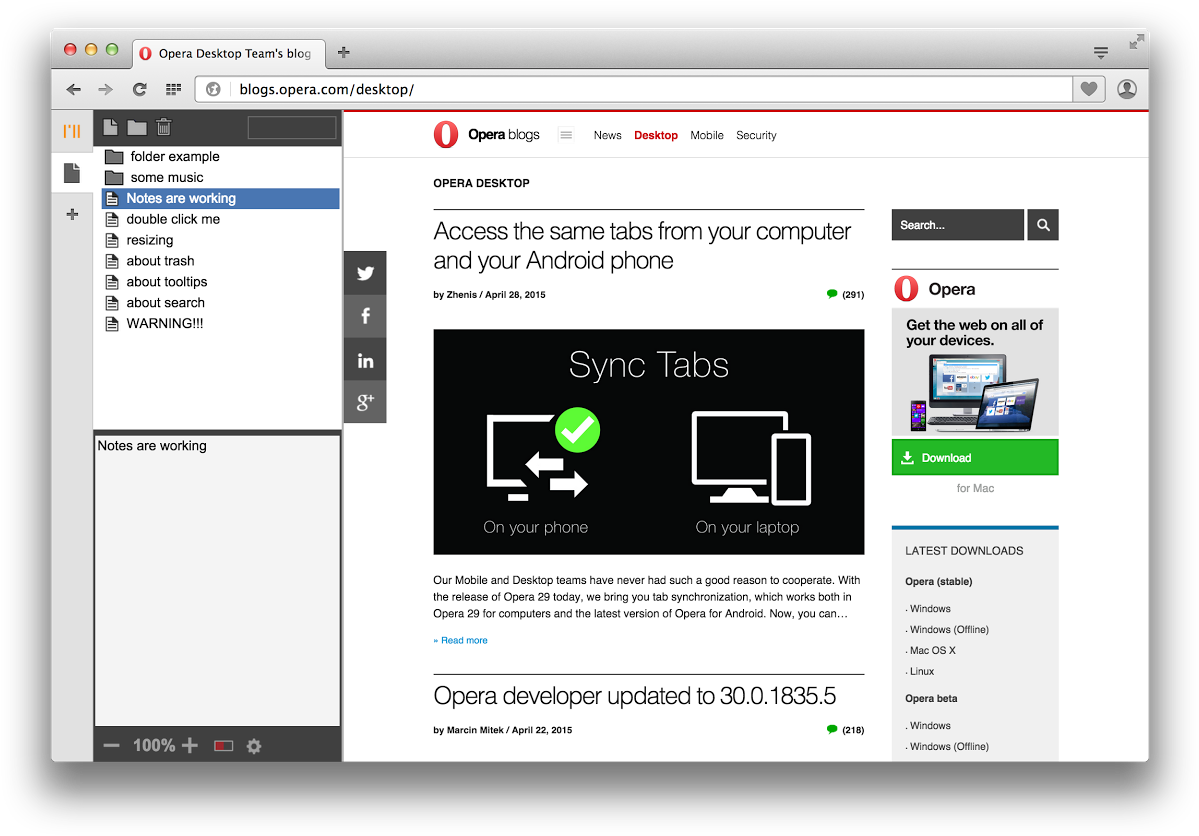1199x836 pixels.
Task: Click the green Download button
Action: (x=974, y=458)
